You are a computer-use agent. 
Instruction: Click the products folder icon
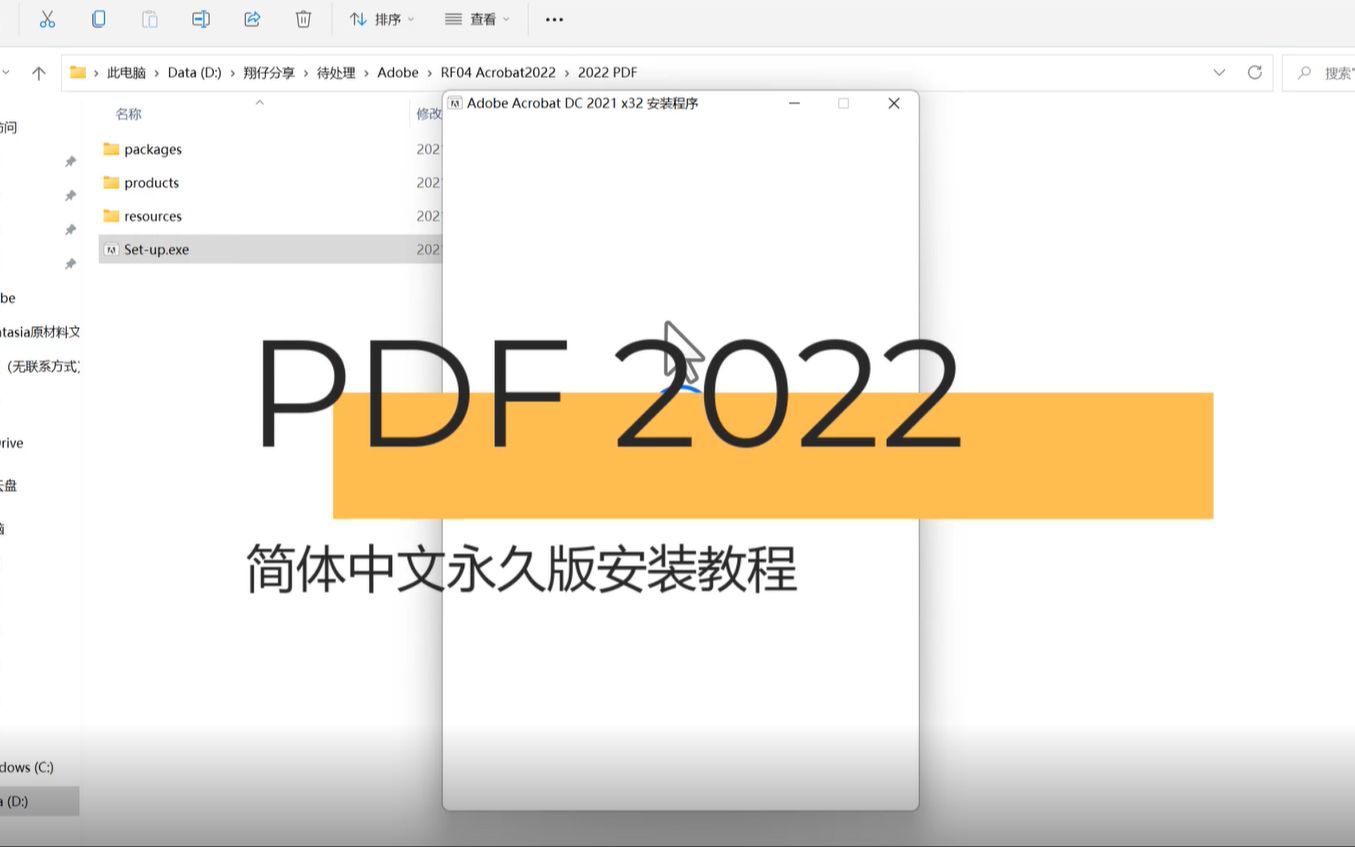click(x=111, y=183)
